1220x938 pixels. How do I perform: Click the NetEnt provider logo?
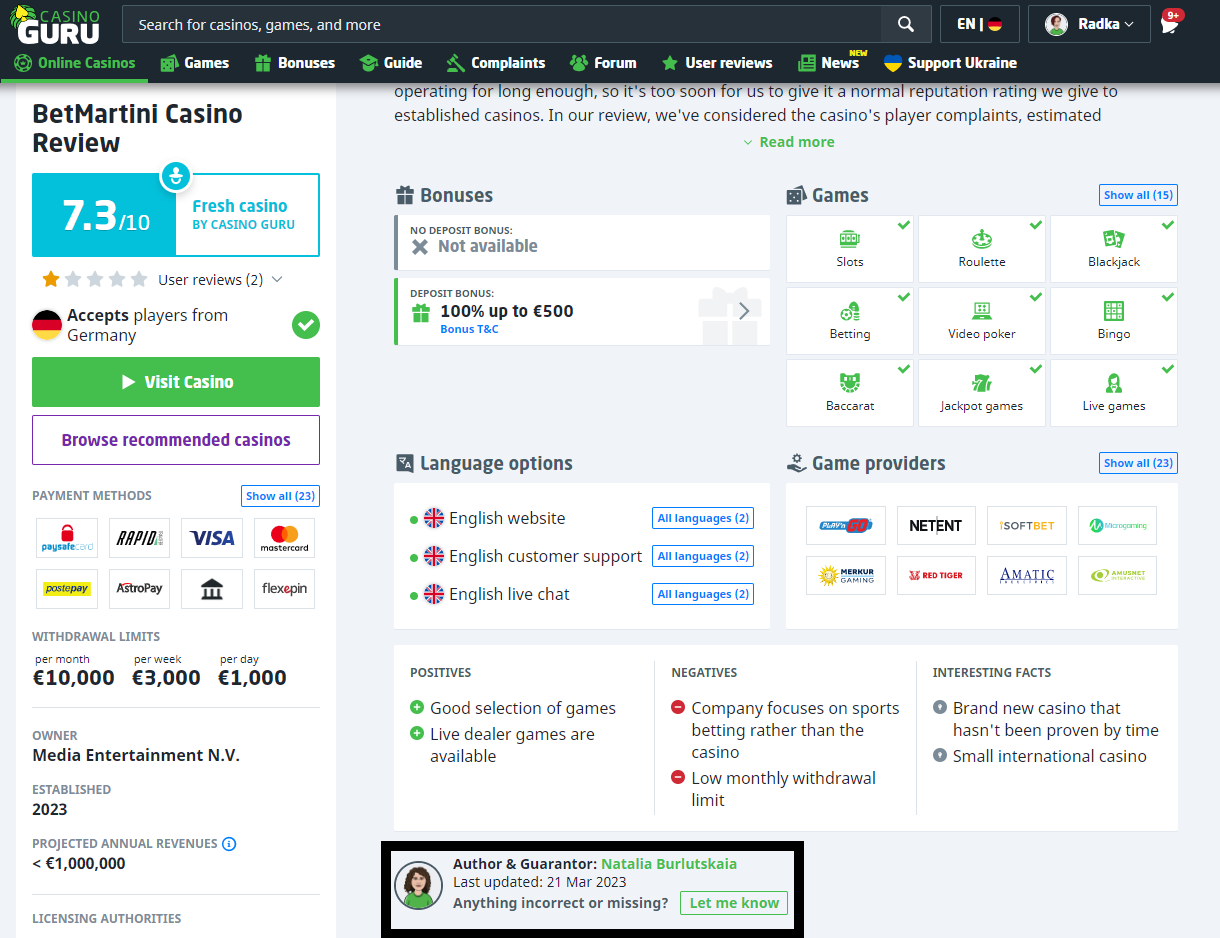click(935, 525)
